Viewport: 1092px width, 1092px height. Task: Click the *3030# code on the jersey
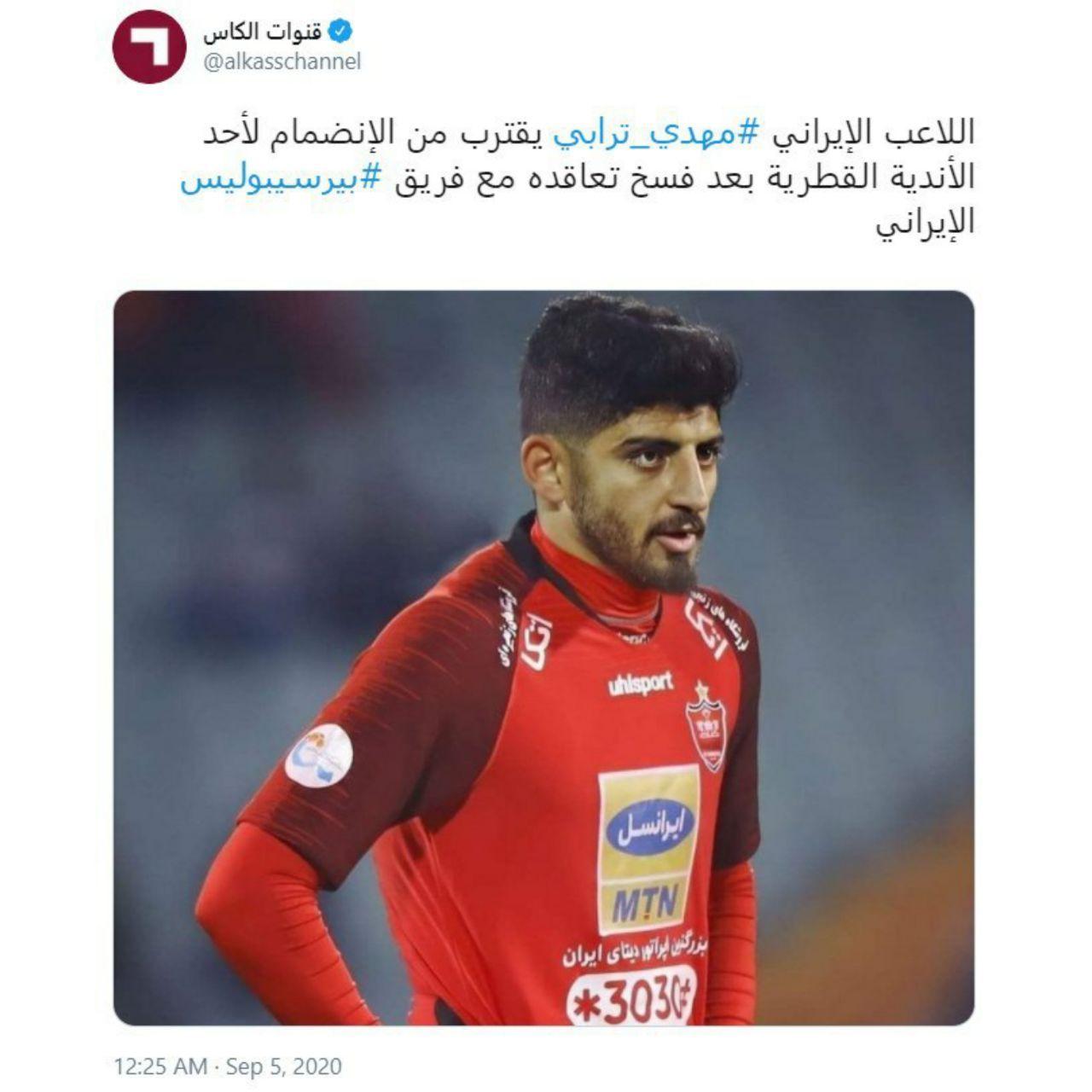(631, 998)
